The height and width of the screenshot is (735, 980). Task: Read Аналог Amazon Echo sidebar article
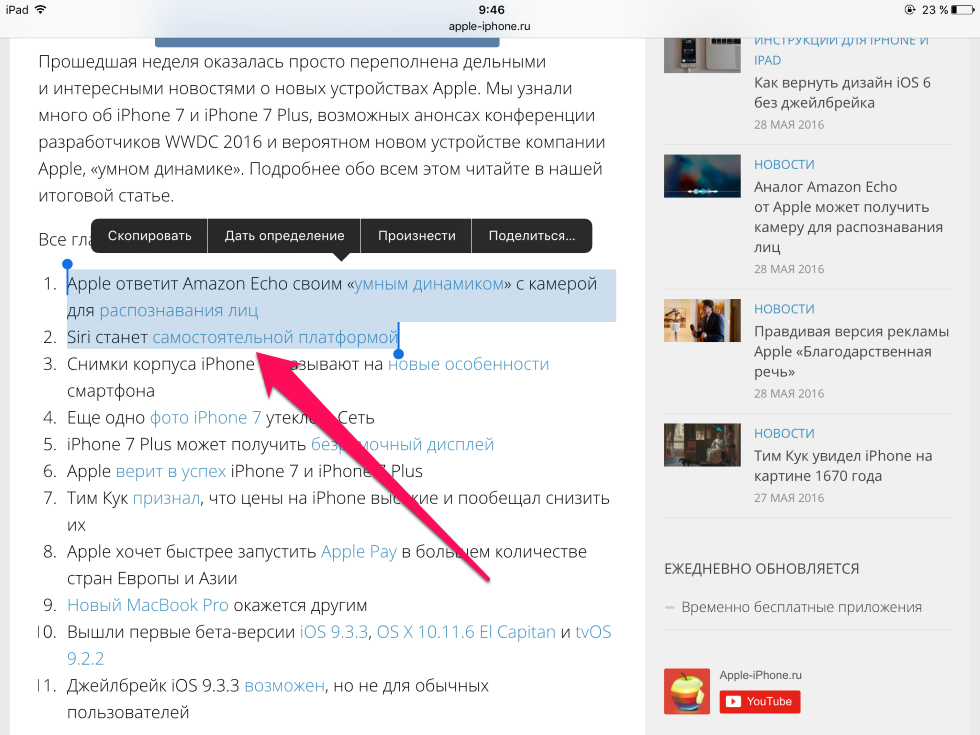(x=848, y=217)
